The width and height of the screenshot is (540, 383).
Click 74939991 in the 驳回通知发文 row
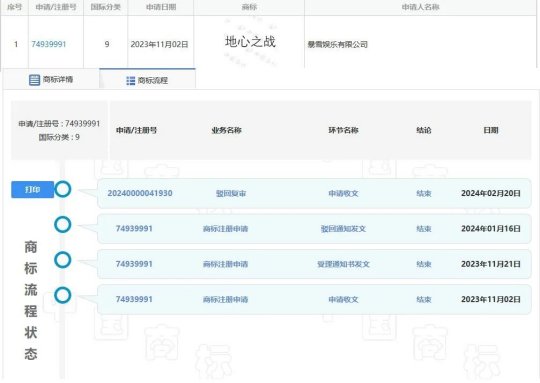134,229
